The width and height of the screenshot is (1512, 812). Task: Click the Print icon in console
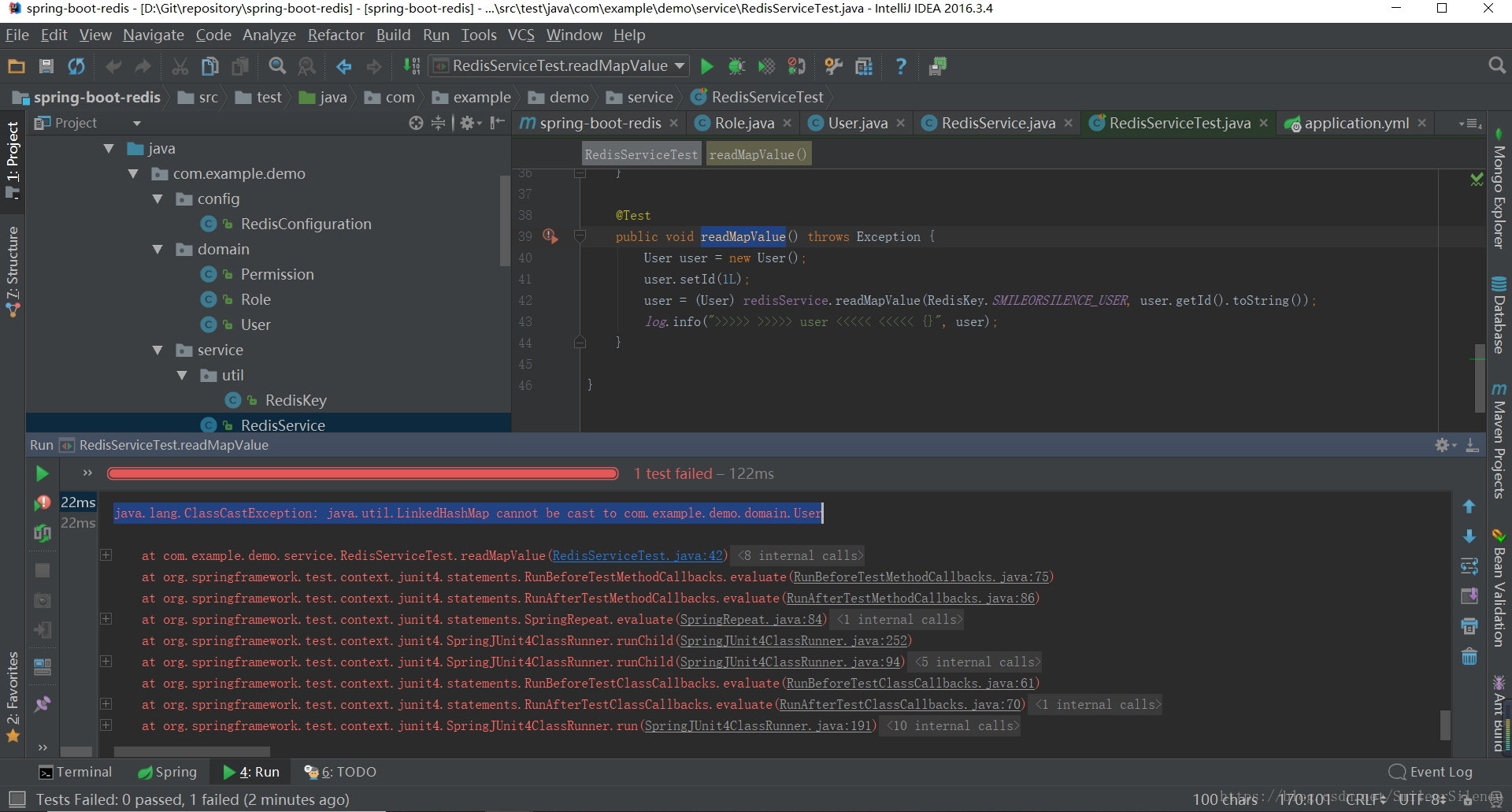coord(1469,627)
